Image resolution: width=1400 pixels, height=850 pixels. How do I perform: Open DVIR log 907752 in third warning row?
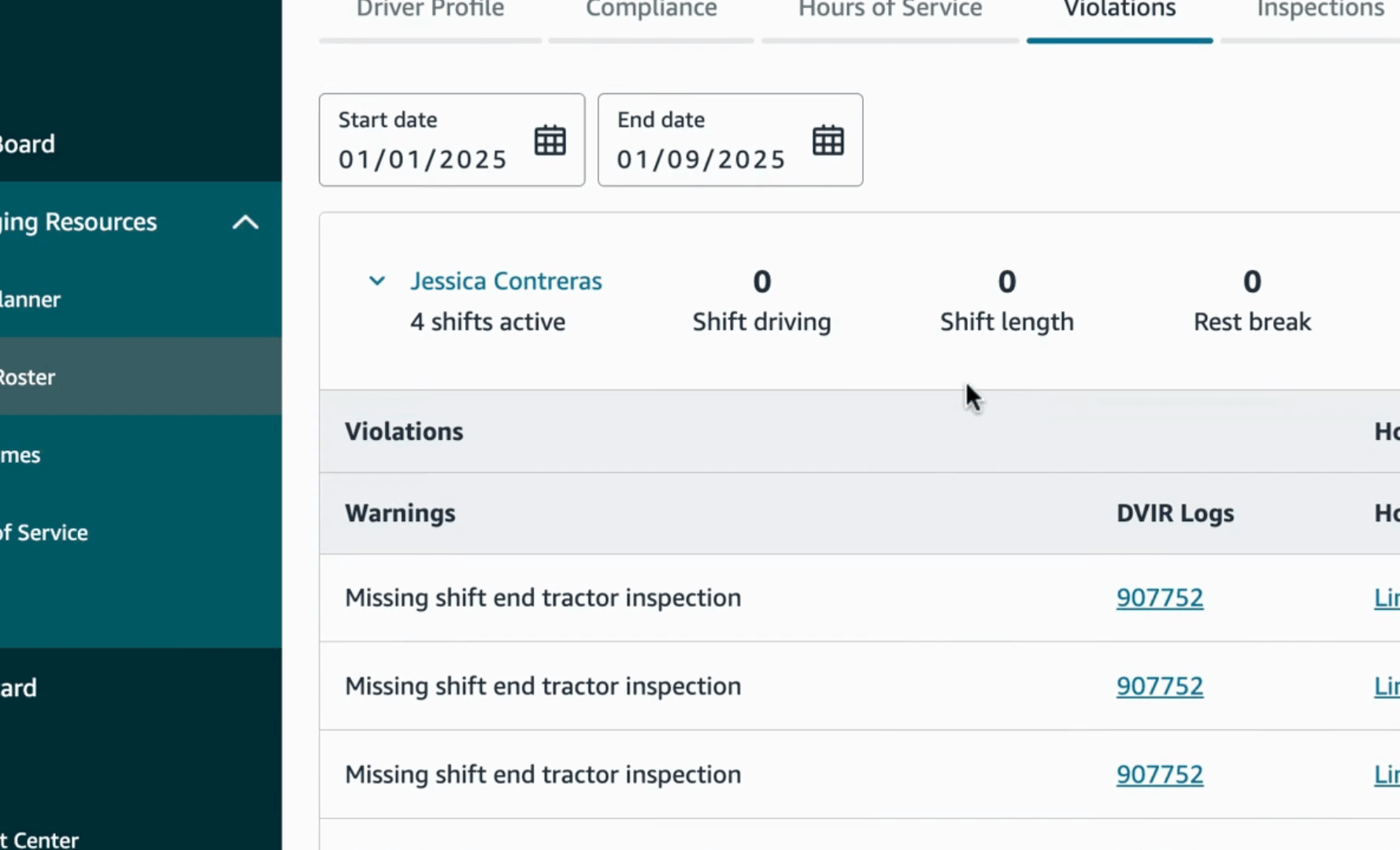point(1159,774)
